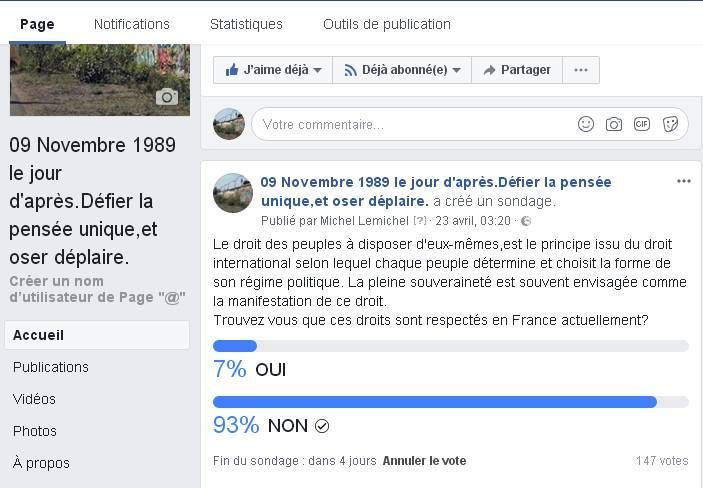The height and width of the screenshot is (488, 703).
Task: Toggle the NON vote checkmark
Action: [322, 426]
